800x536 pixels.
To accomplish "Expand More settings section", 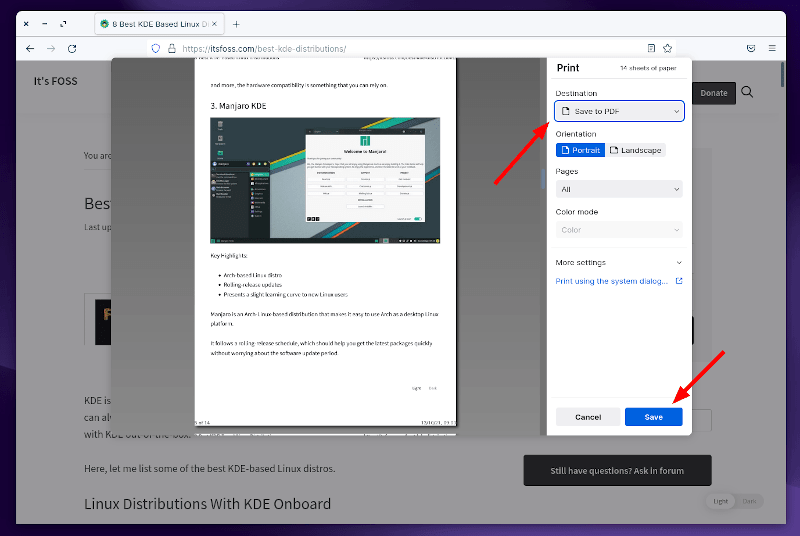I will [x=619, y=262].
